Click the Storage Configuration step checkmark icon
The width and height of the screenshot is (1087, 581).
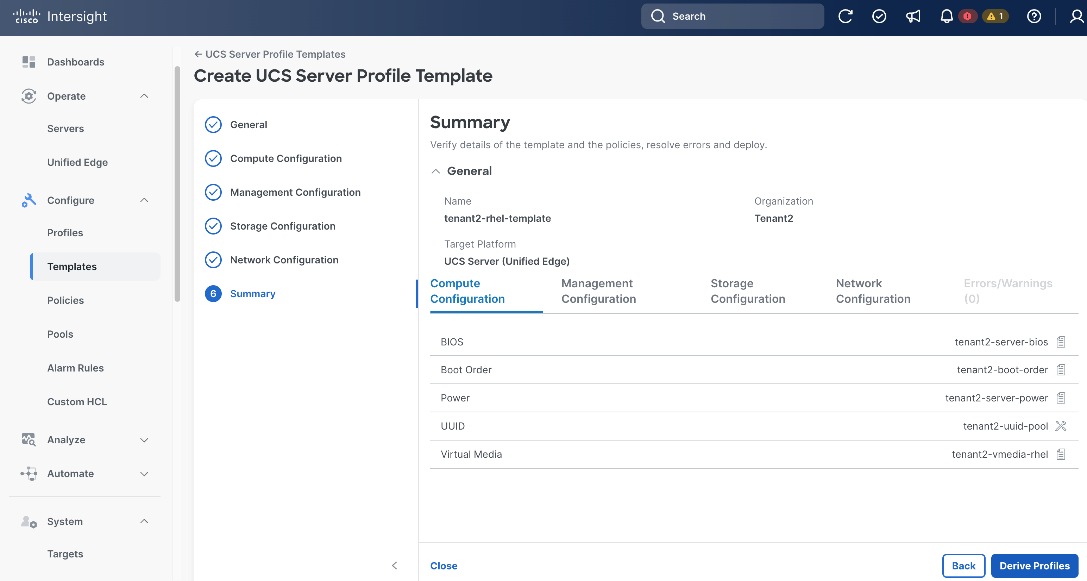click(213, 226)
